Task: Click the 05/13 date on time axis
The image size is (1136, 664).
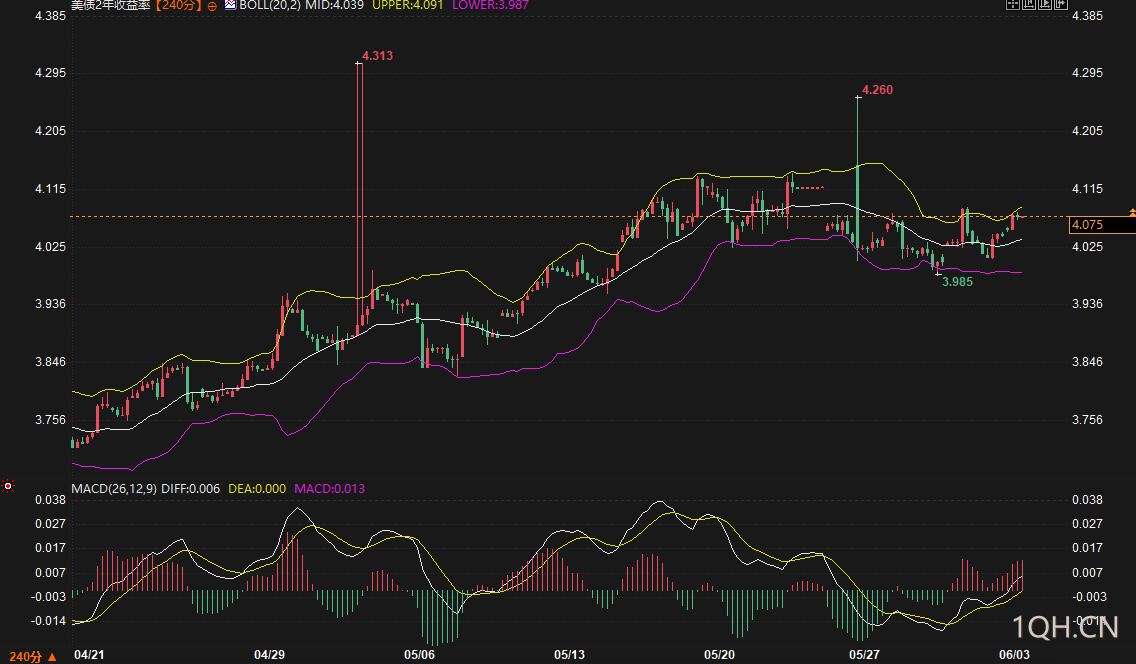Action: pyautogui.click(x=569, y=655)
